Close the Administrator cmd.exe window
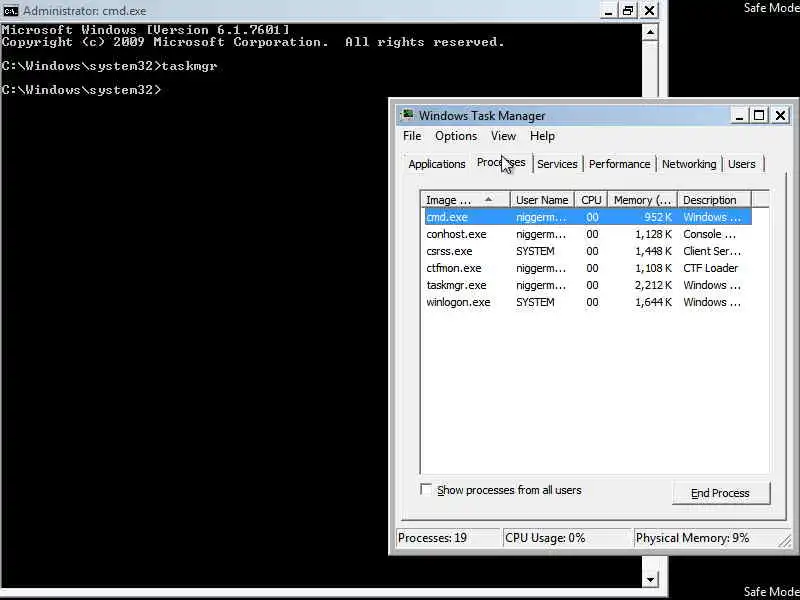The width and height of the screenshot is (800, 600). [649, 11]
